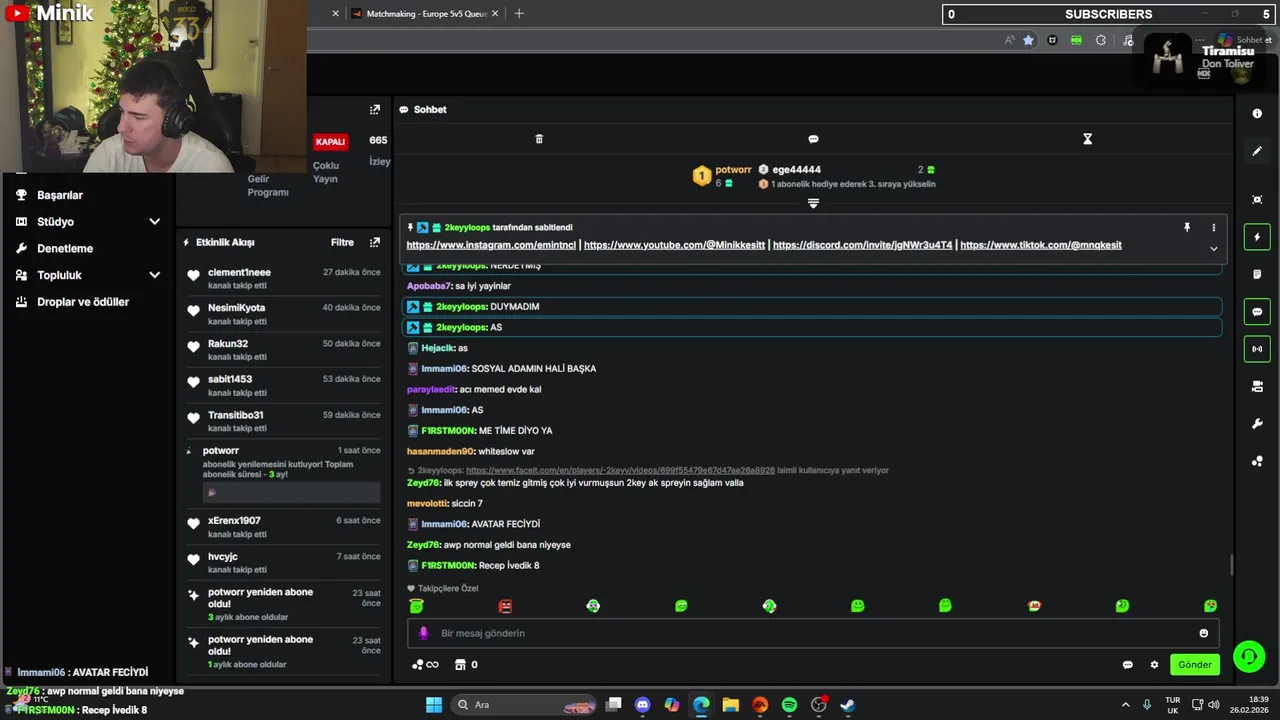This screenshot has width=1280, height=720.
Task: Click username ege44444 in leaderboard
Action: point(796,170)
